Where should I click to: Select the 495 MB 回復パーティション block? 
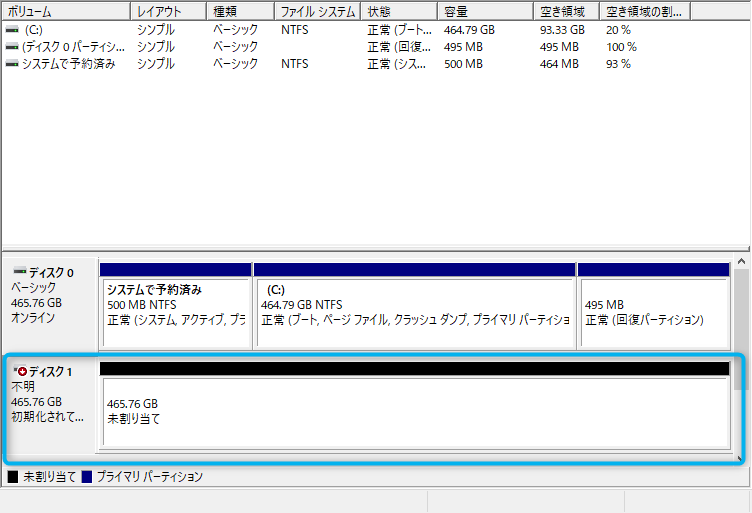pyautogui.click(x=654, y=306)
